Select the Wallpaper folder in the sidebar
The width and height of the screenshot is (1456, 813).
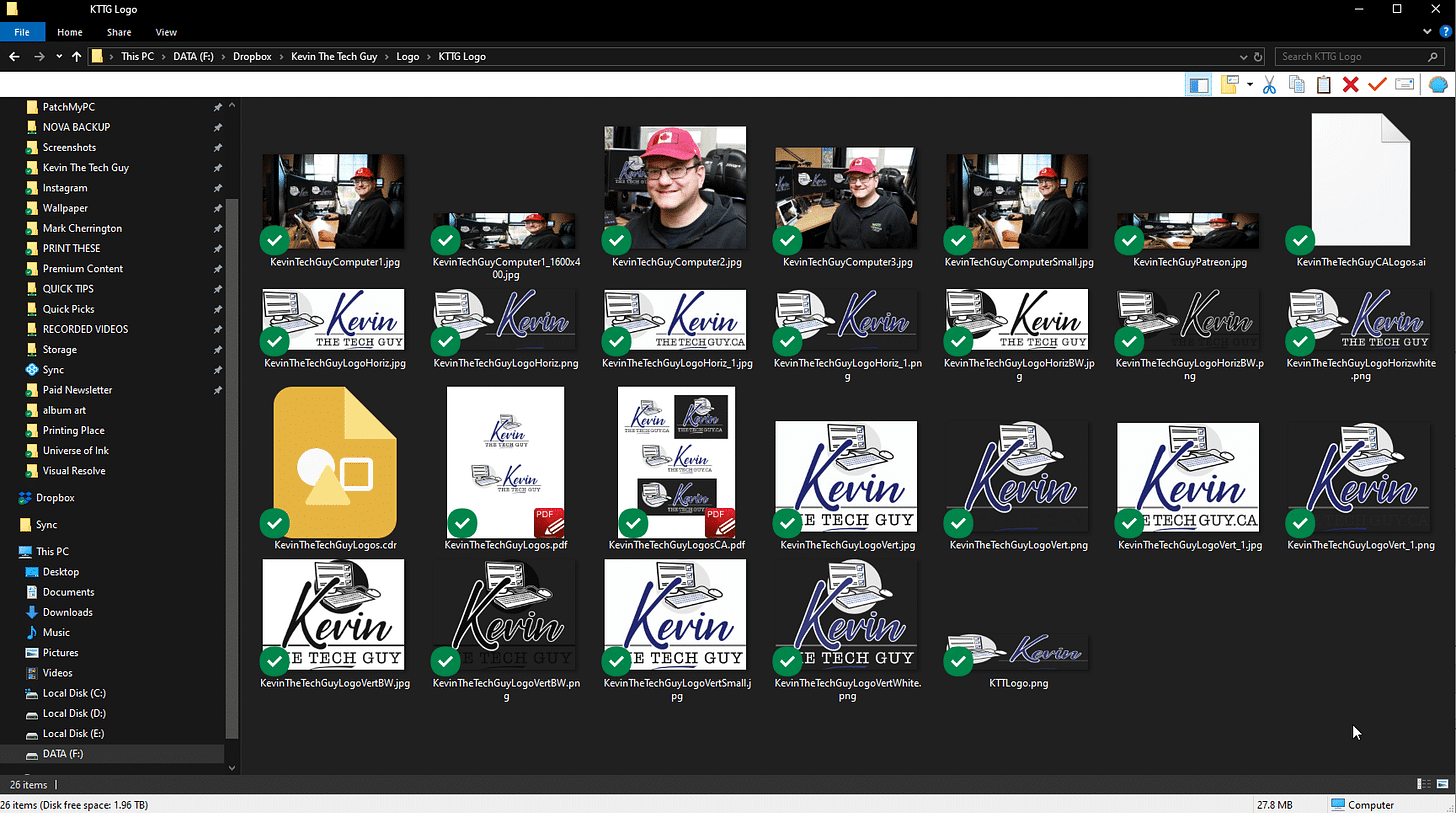[65, 208]
